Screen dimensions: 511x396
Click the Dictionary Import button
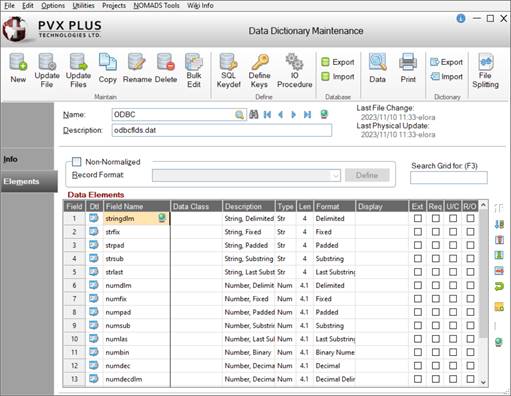[x=447, y=77]
